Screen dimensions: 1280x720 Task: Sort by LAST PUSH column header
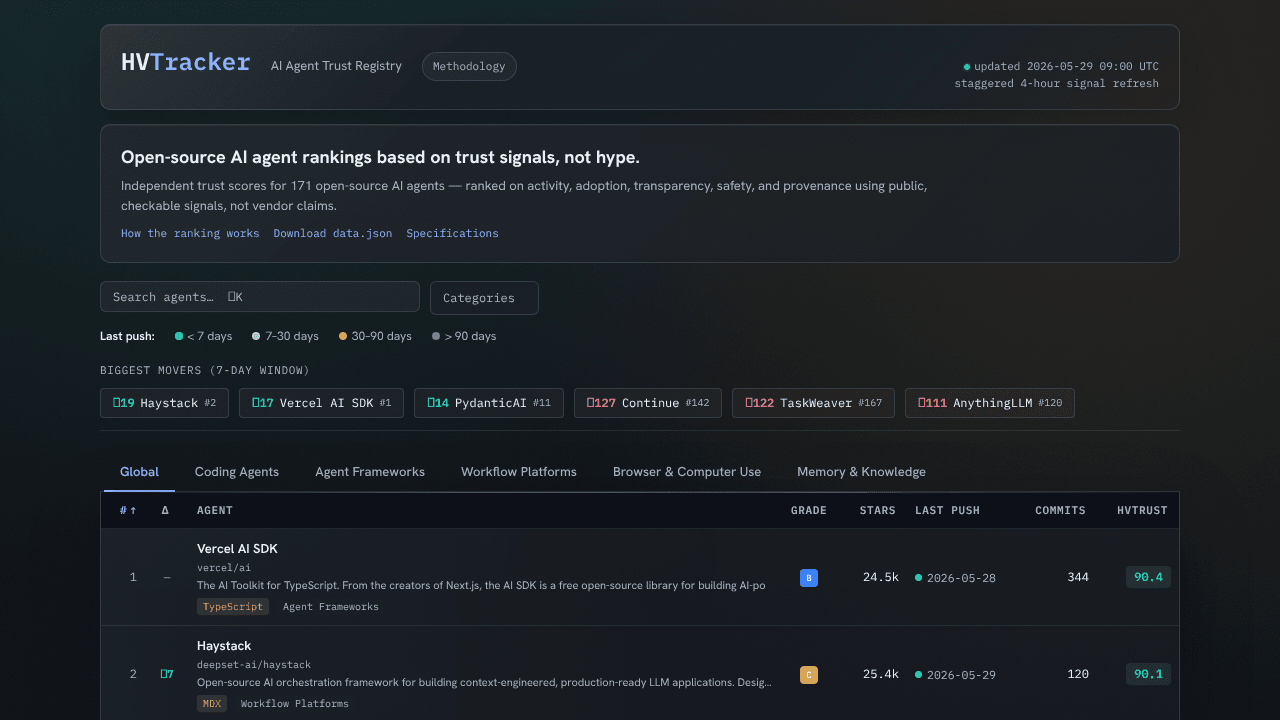947,510
